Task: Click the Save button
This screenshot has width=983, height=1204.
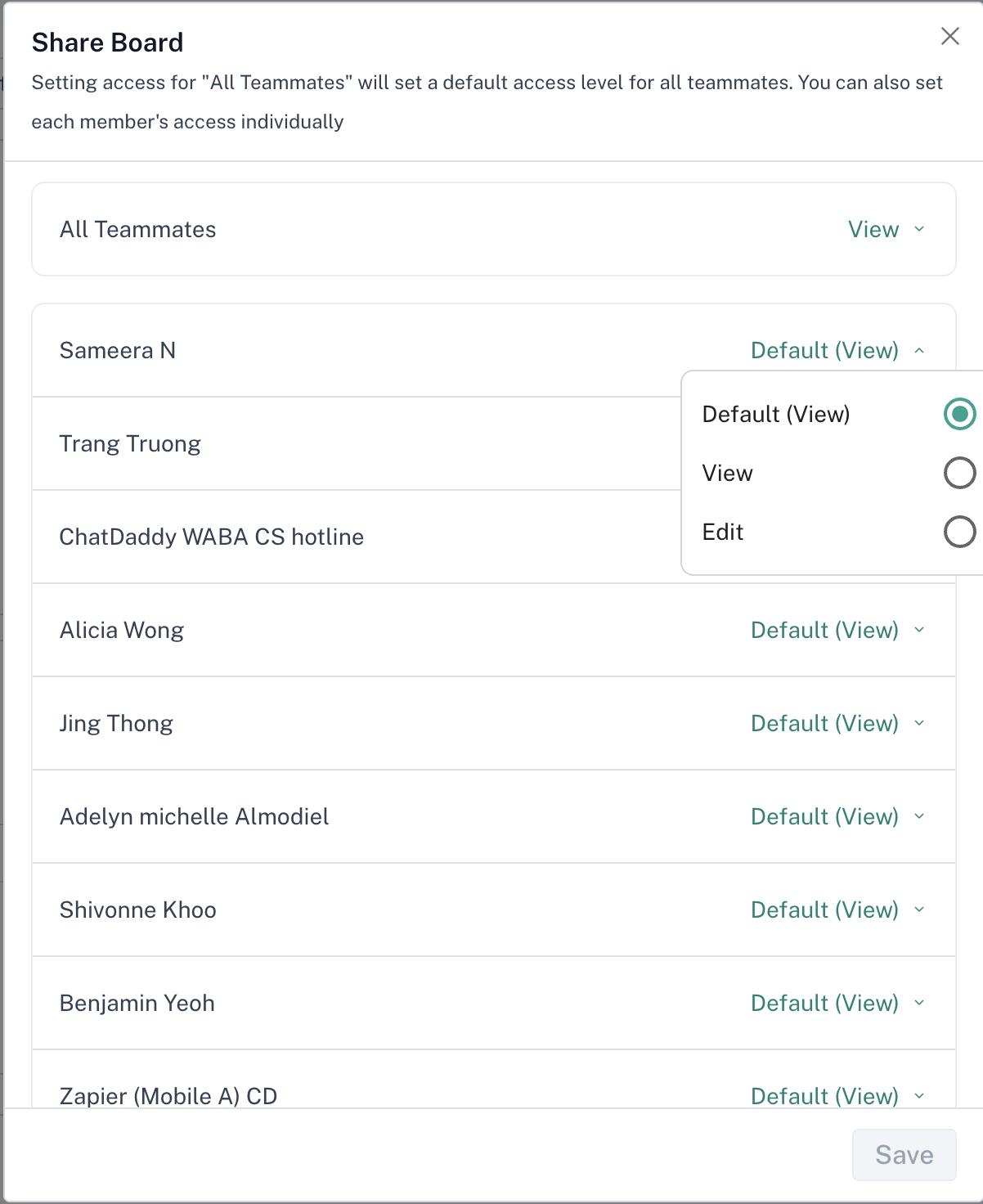Action: click(904, 1155)
